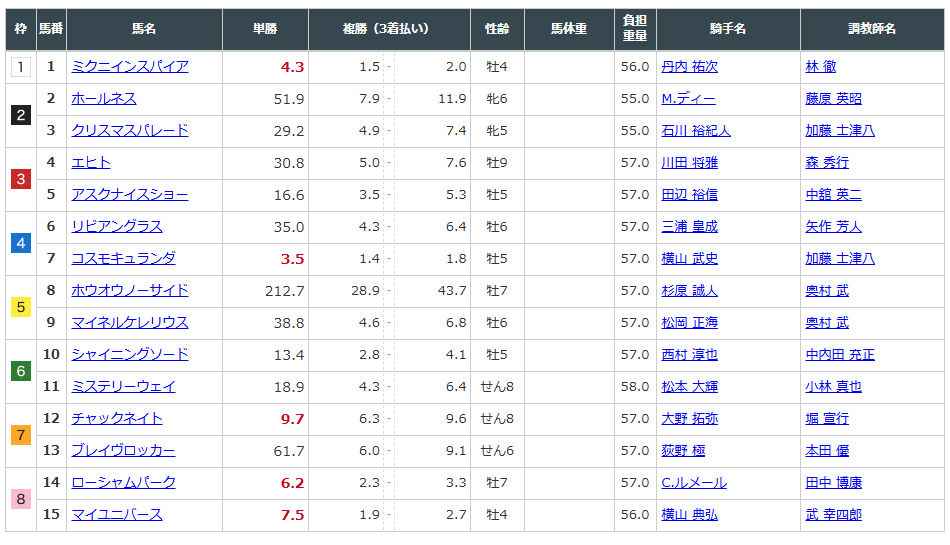Click horse マイユニバース link

tap(117, 515)
